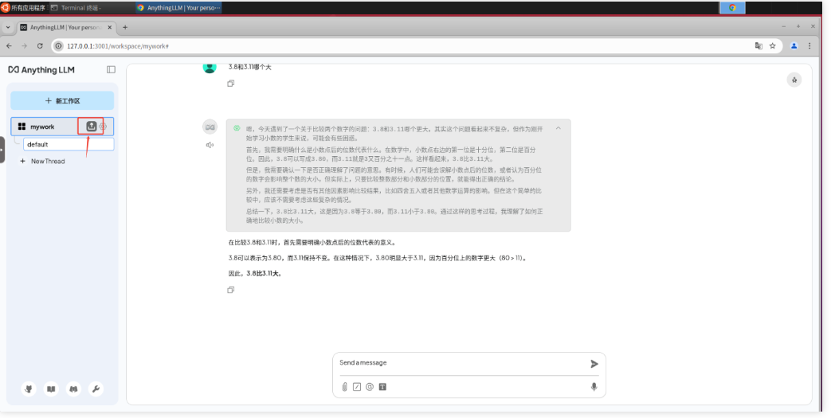Click the user avatar on question
The image size is (832, 418).
pyautogui.click(x=210, y=67)
